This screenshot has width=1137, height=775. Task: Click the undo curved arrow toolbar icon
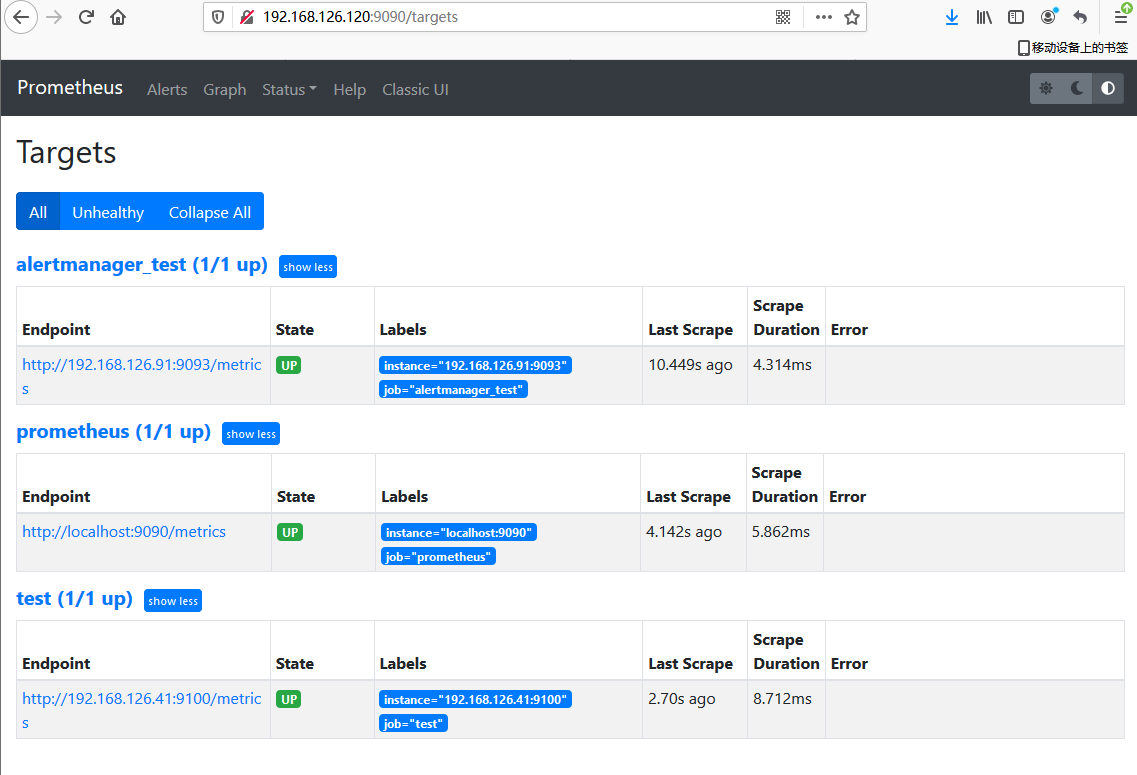[x=1080, y=17]
